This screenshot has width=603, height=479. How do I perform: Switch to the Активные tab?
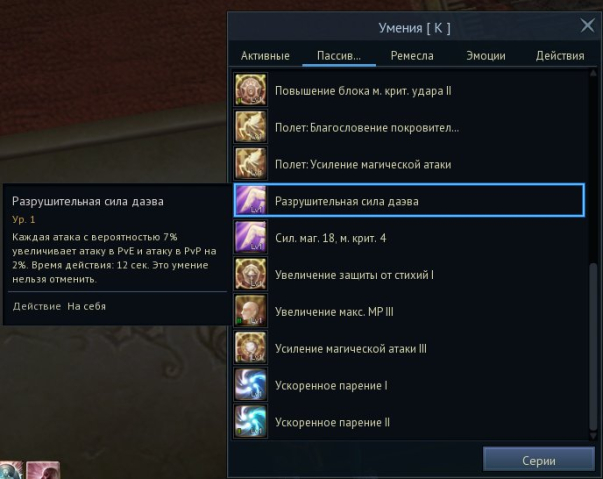tap(265, 56)
